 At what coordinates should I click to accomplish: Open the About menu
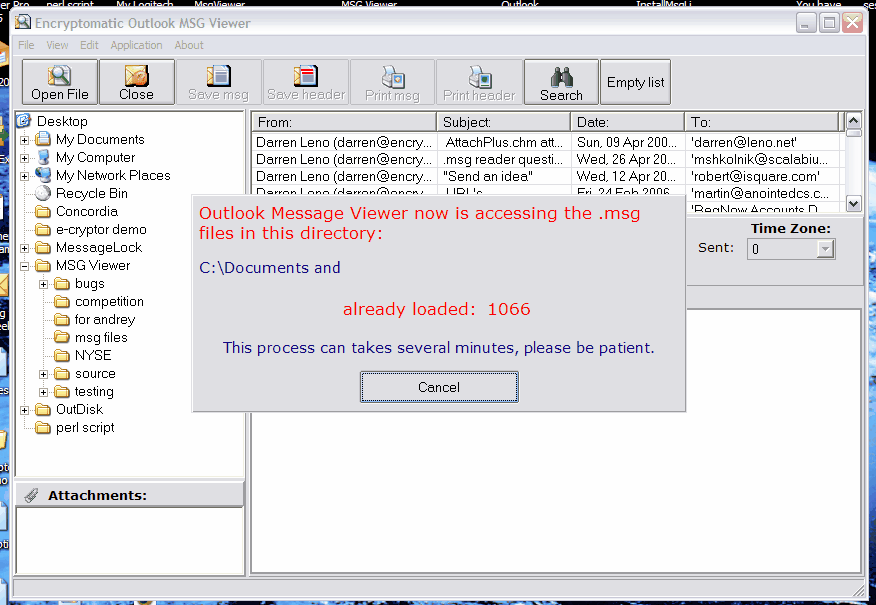point(189,45)
